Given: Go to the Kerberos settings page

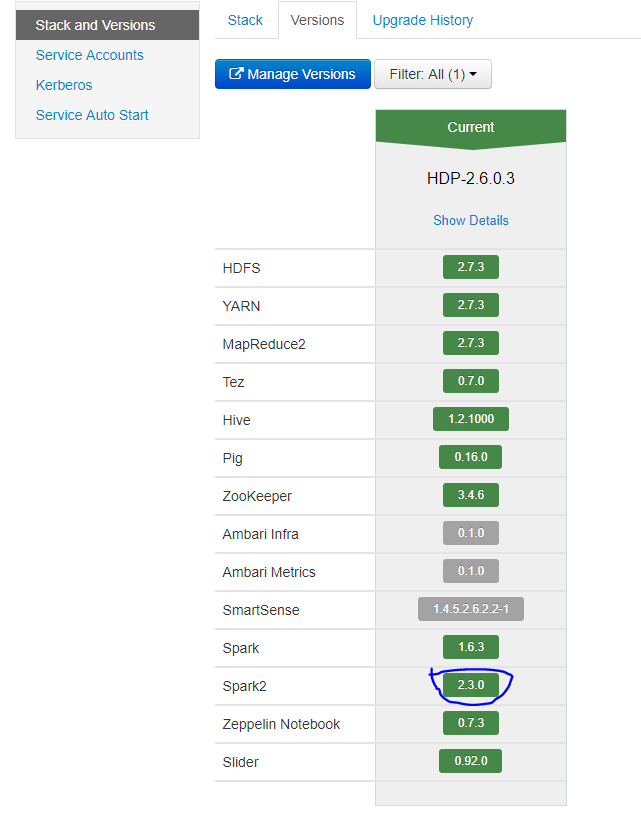Looking at the screenshot, I should click(63, 85).
